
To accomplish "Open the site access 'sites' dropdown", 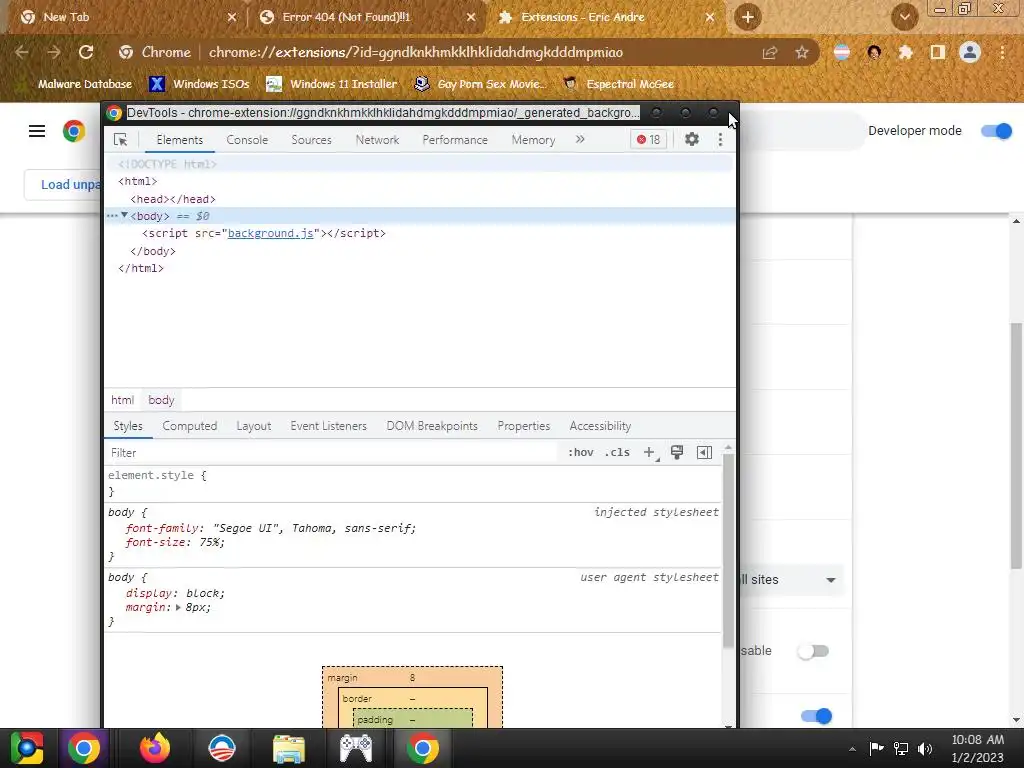I will tap(792, 580).
